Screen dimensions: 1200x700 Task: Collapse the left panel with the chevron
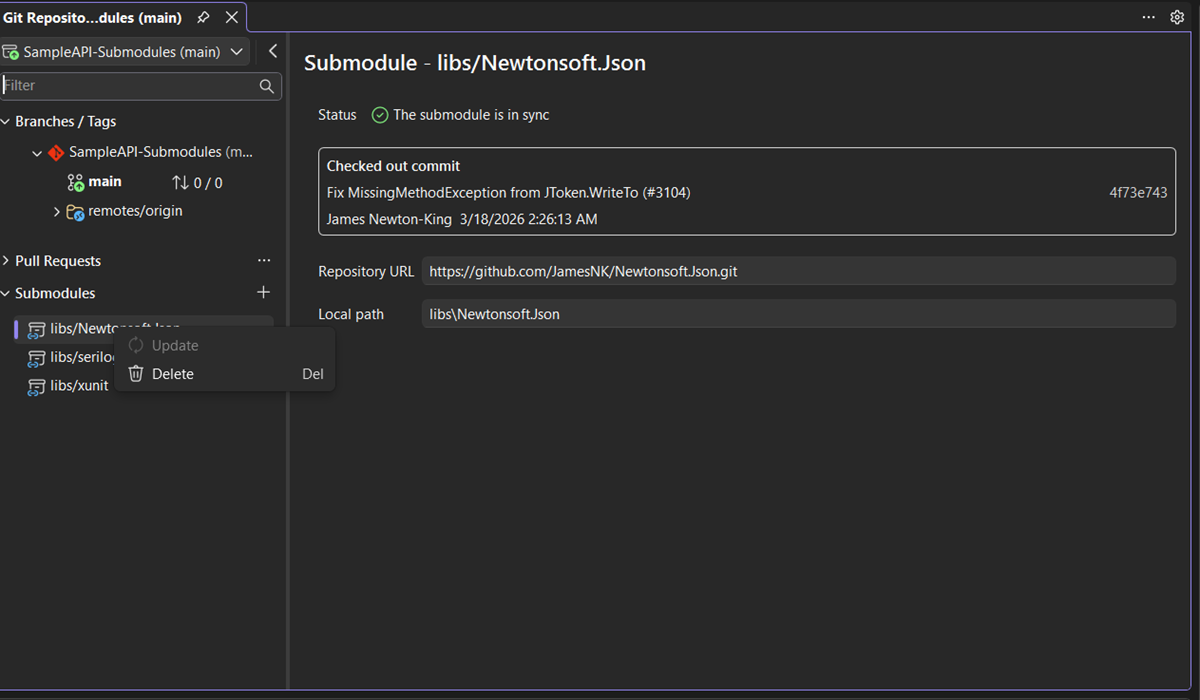272,51
